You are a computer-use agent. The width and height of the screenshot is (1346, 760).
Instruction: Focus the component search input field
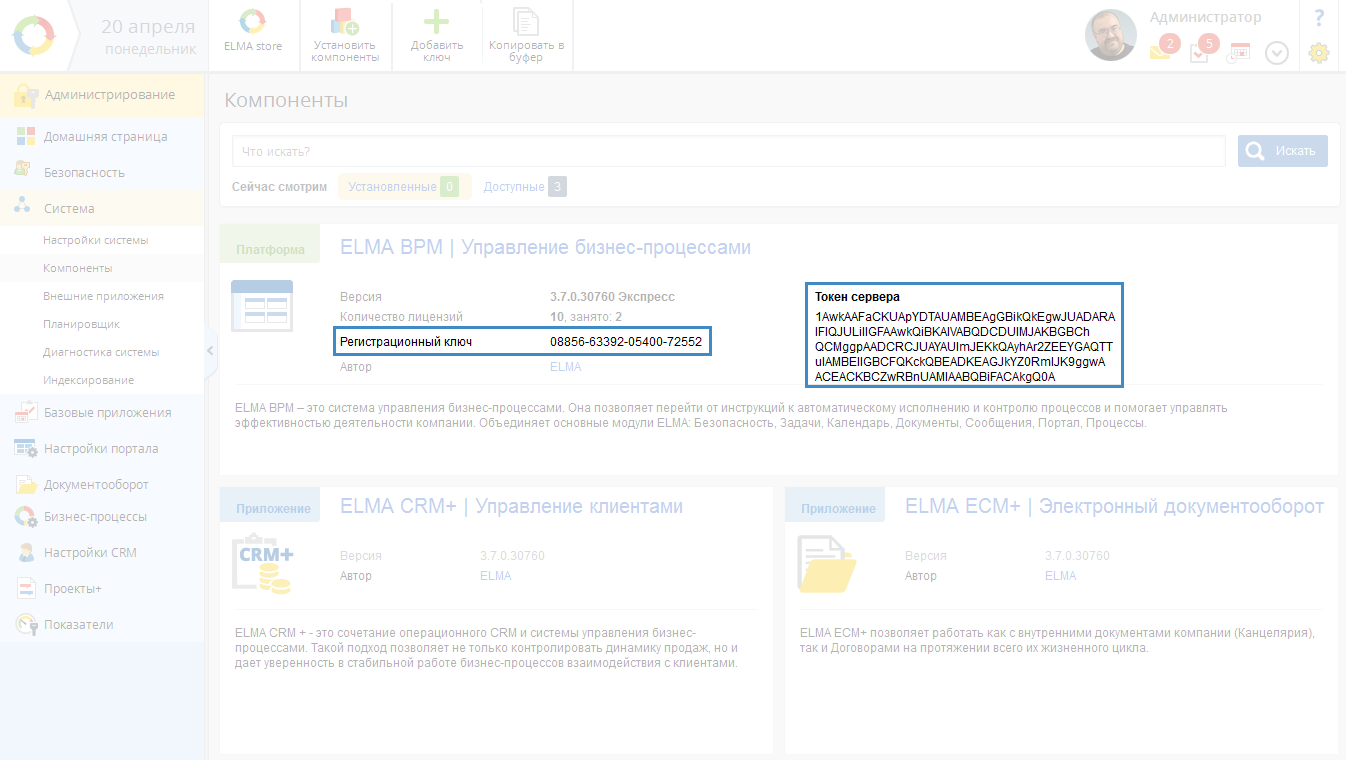point(728,151)
